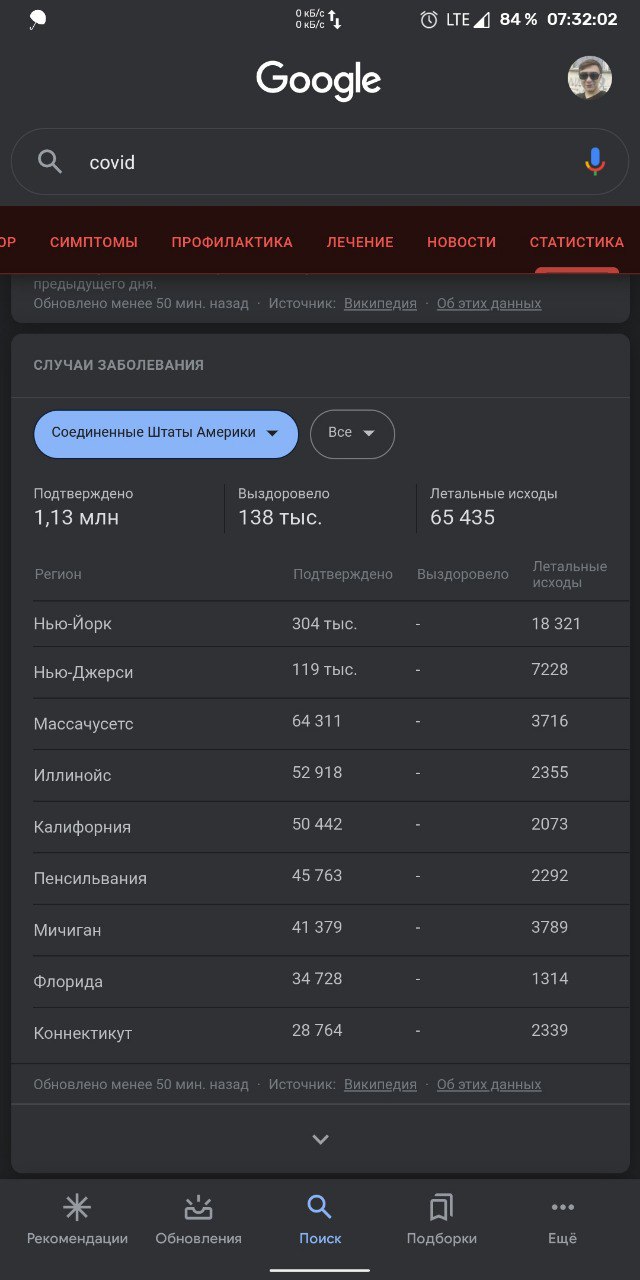Switch to the Лечение tab
Viewport: 640px width, 1280px height.
tap(360, 242)
